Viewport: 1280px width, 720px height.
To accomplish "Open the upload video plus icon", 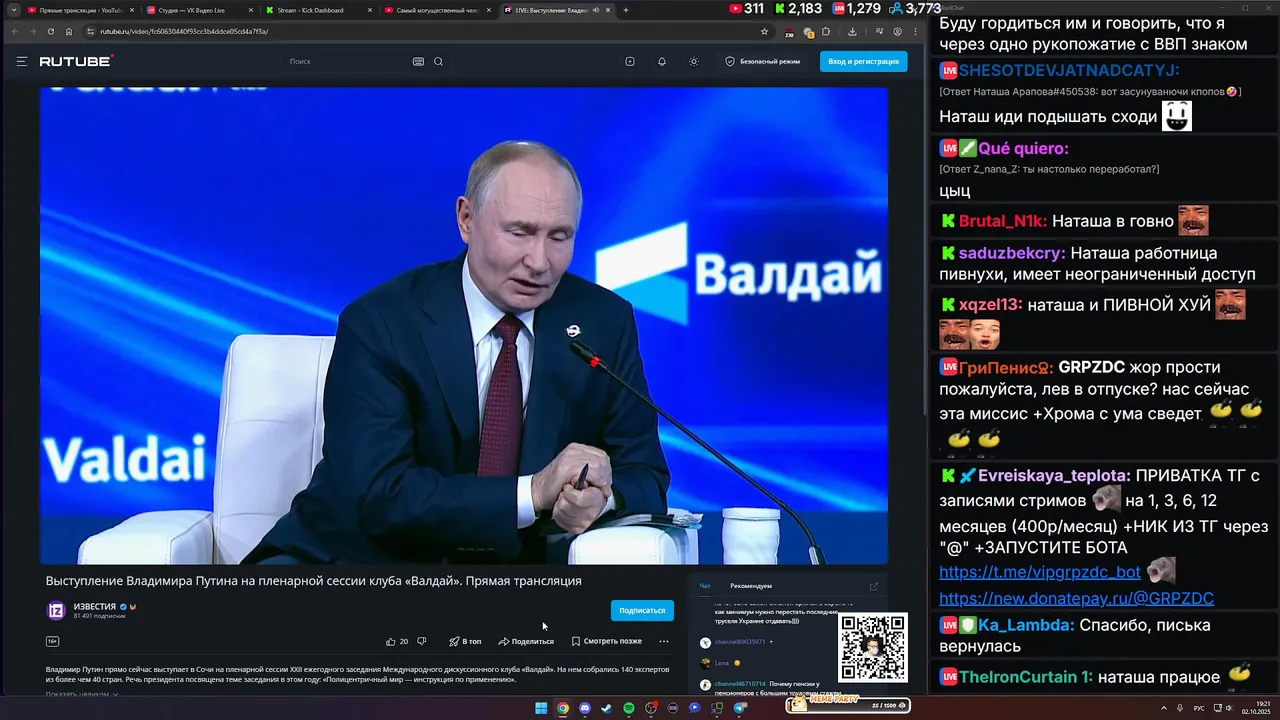I will point(630,61).
